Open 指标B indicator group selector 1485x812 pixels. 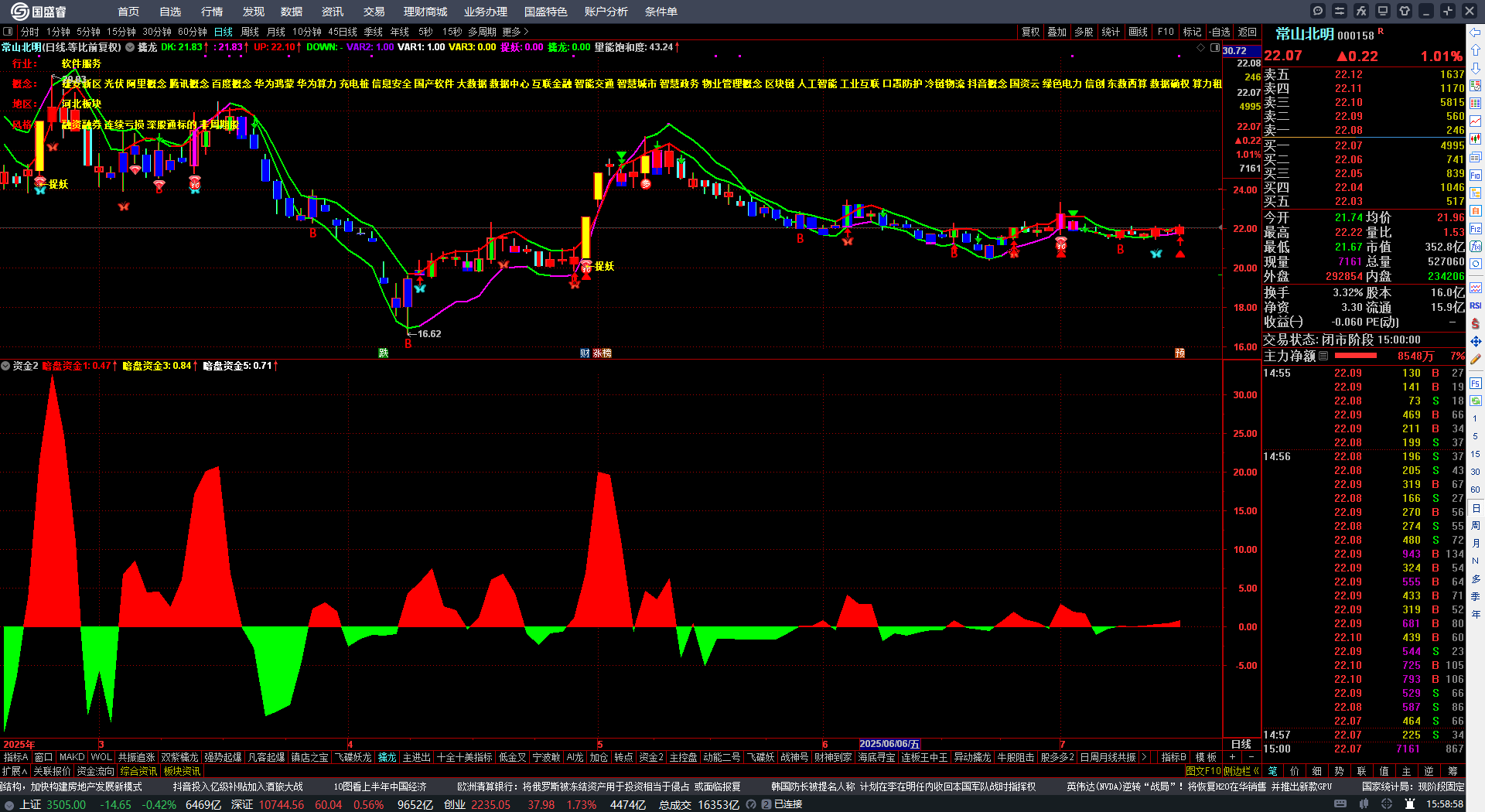pyautogui.click(x=1173, y=757)
